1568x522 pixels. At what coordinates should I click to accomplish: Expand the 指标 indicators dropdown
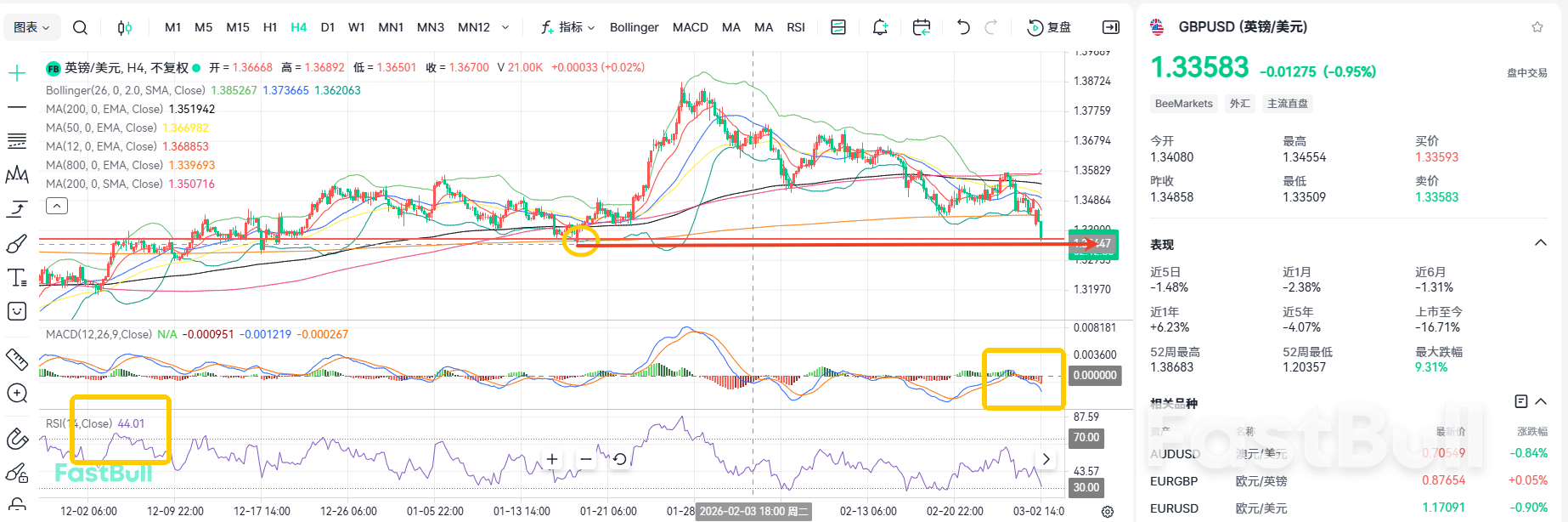[568, 27]
